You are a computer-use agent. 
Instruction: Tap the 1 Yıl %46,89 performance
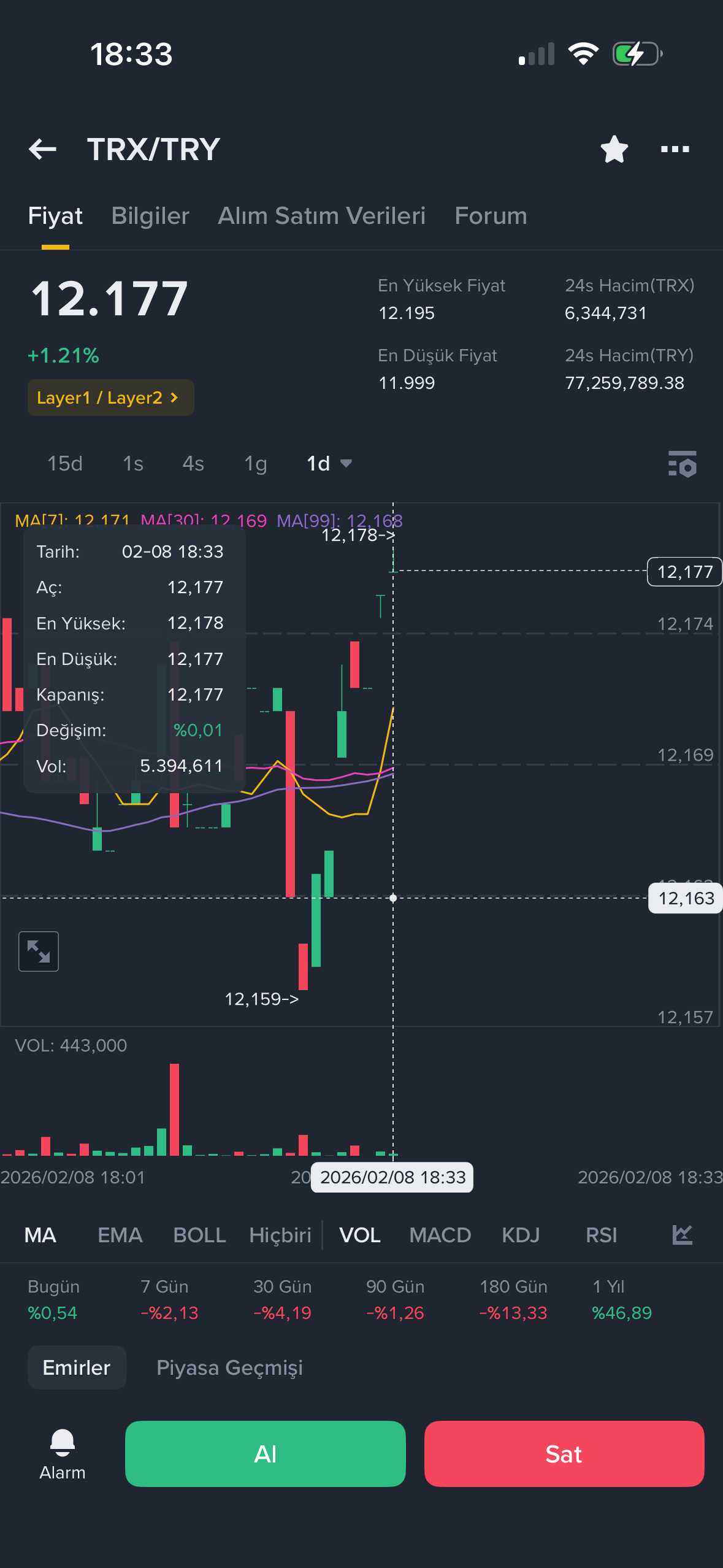[622, 1299]
